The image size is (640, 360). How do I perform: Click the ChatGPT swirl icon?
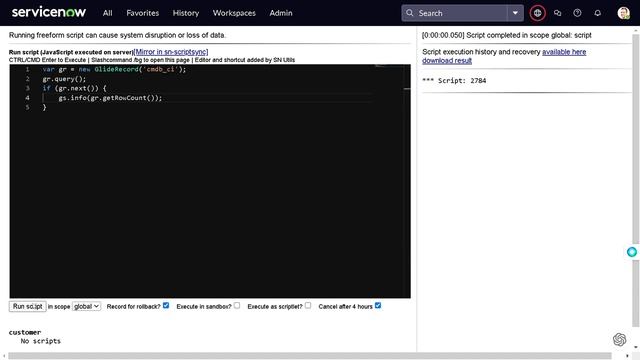pyautogui.click(x=619, y=339)
